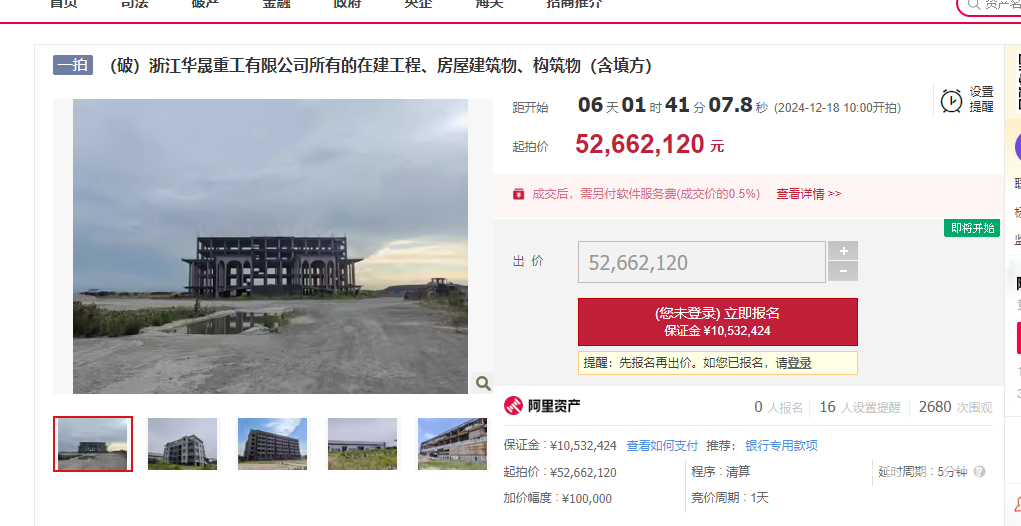Screen dimensions: 1021x526
Task: Click the search icon in top search box
Action: 973,5
